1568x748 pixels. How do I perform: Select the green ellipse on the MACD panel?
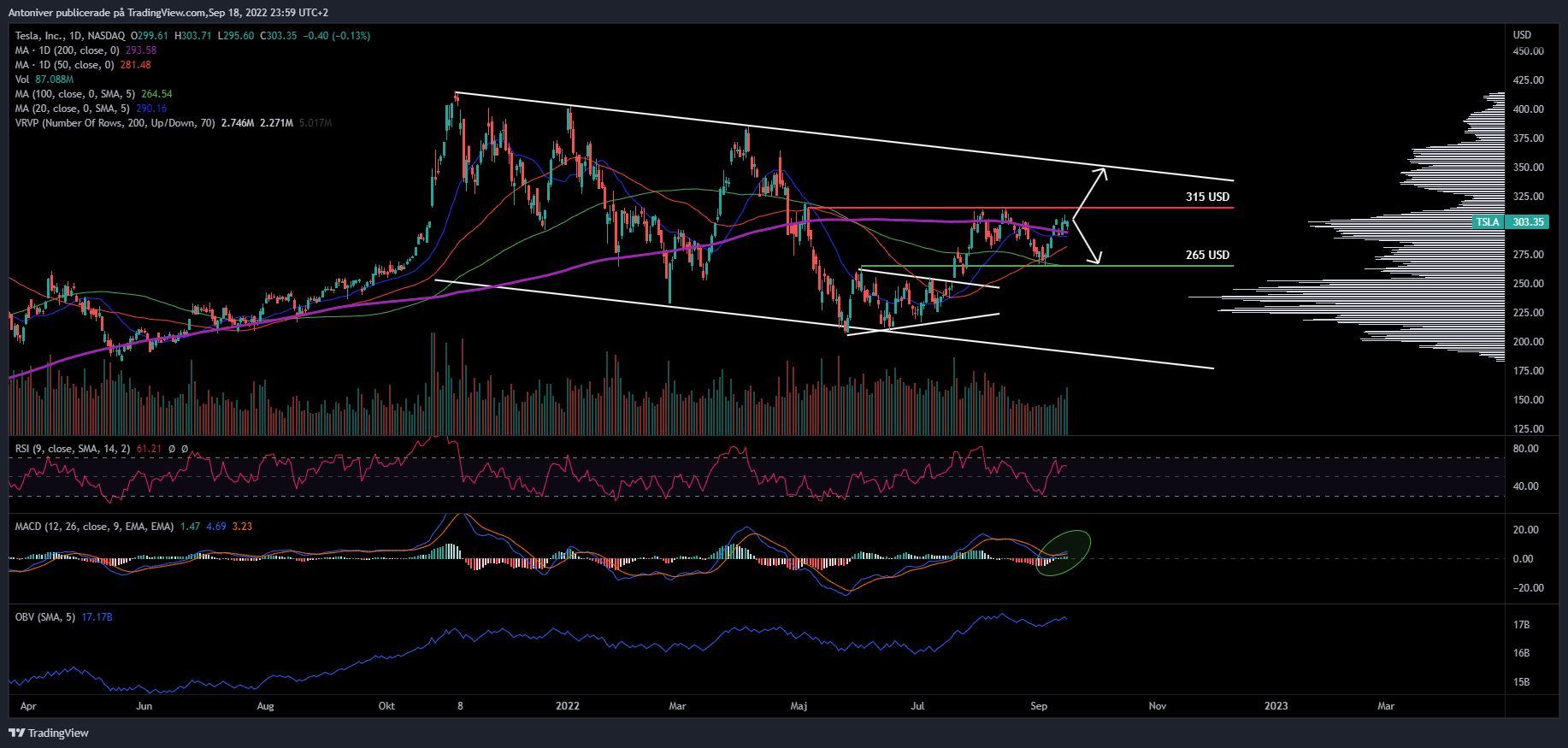1064,552
